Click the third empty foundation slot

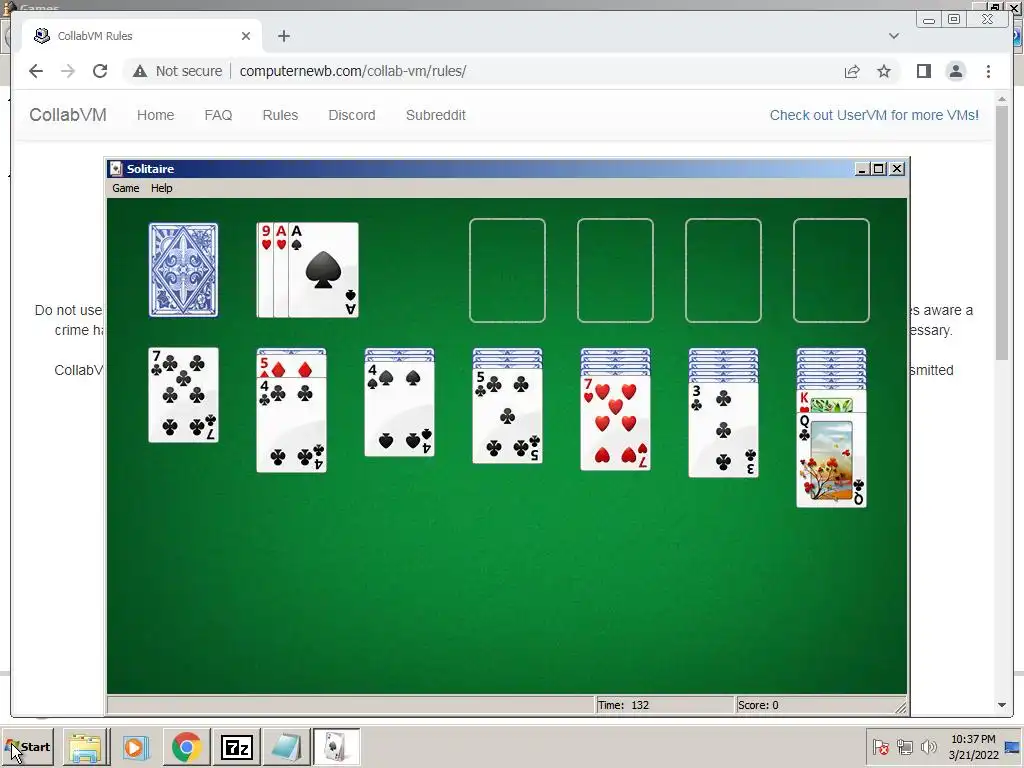tap(723, 270)
